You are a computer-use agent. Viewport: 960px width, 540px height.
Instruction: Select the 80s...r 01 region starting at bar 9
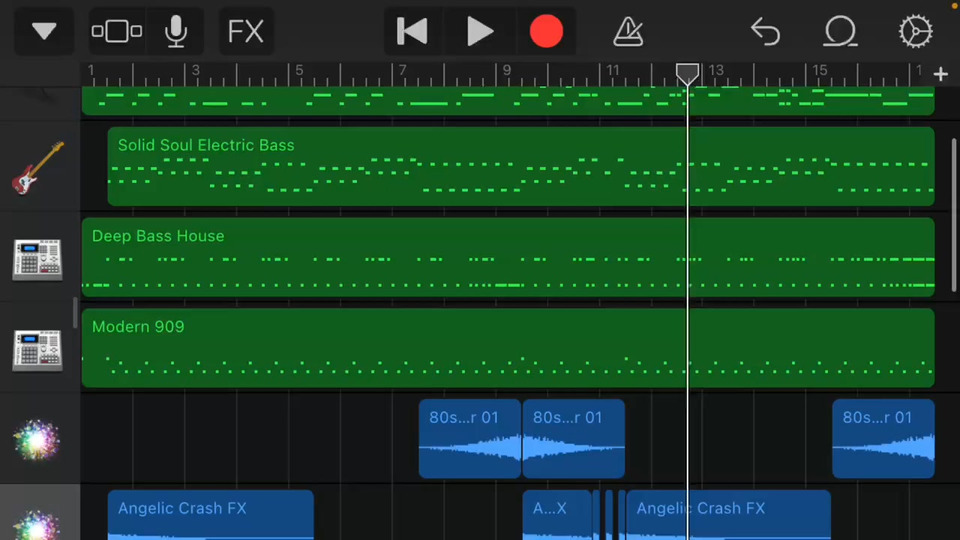[574, 438]
